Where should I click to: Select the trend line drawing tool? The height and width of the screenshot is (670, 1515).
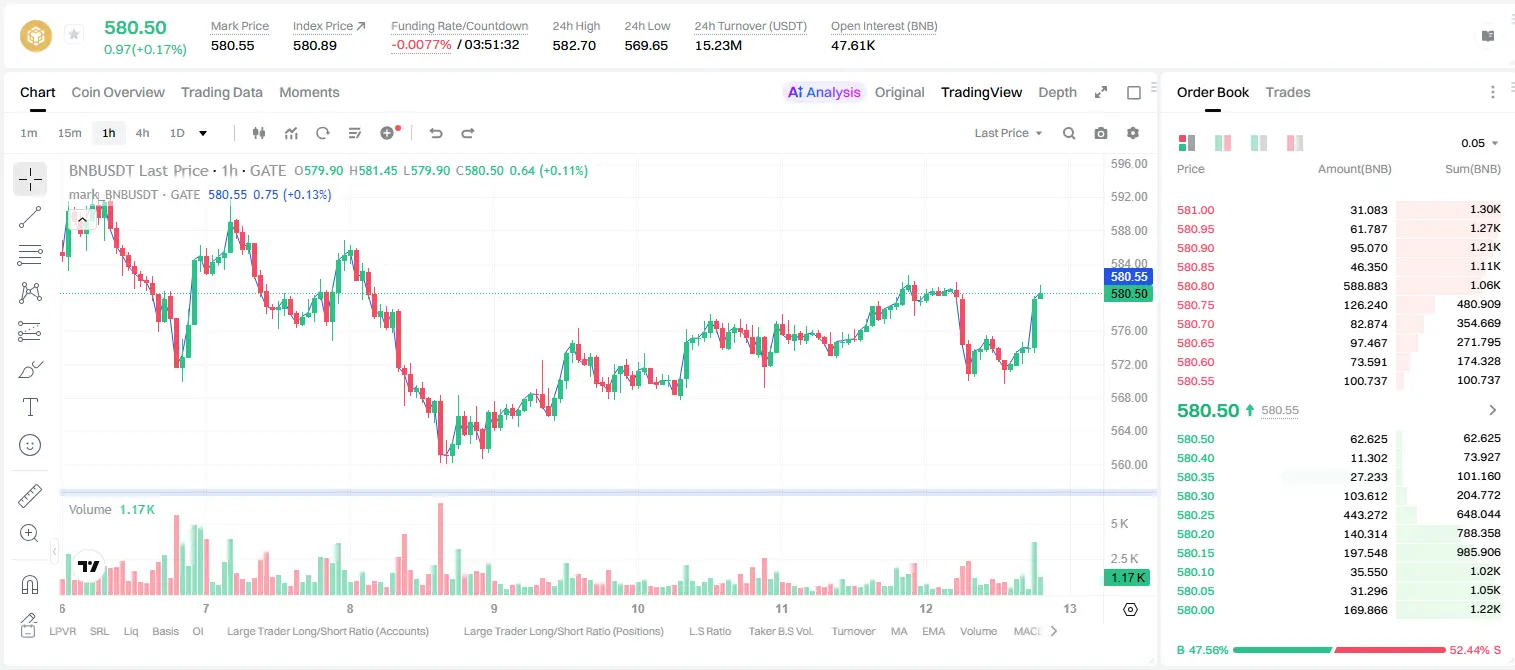[30, 217]
